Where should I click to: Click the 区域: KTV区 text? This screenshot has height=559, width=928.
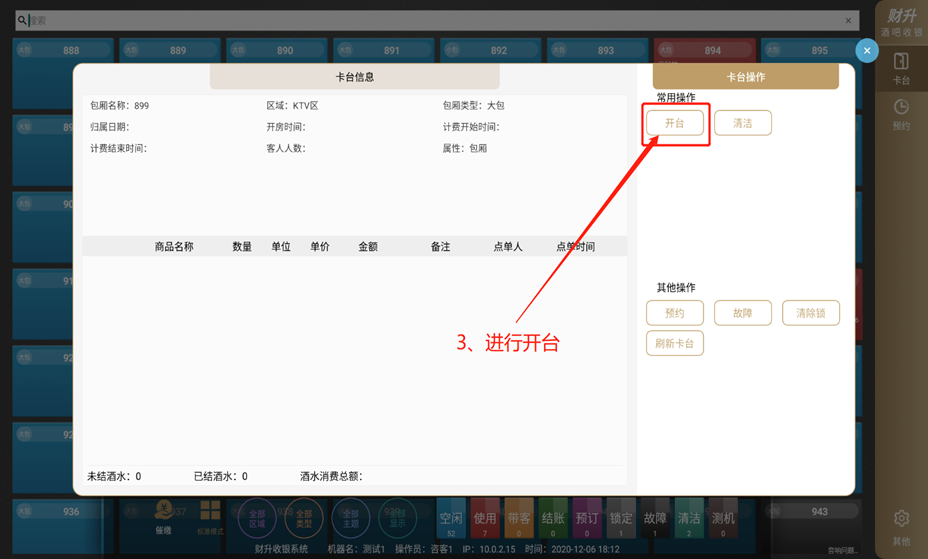pyautogui.click(x=292, y=106)
